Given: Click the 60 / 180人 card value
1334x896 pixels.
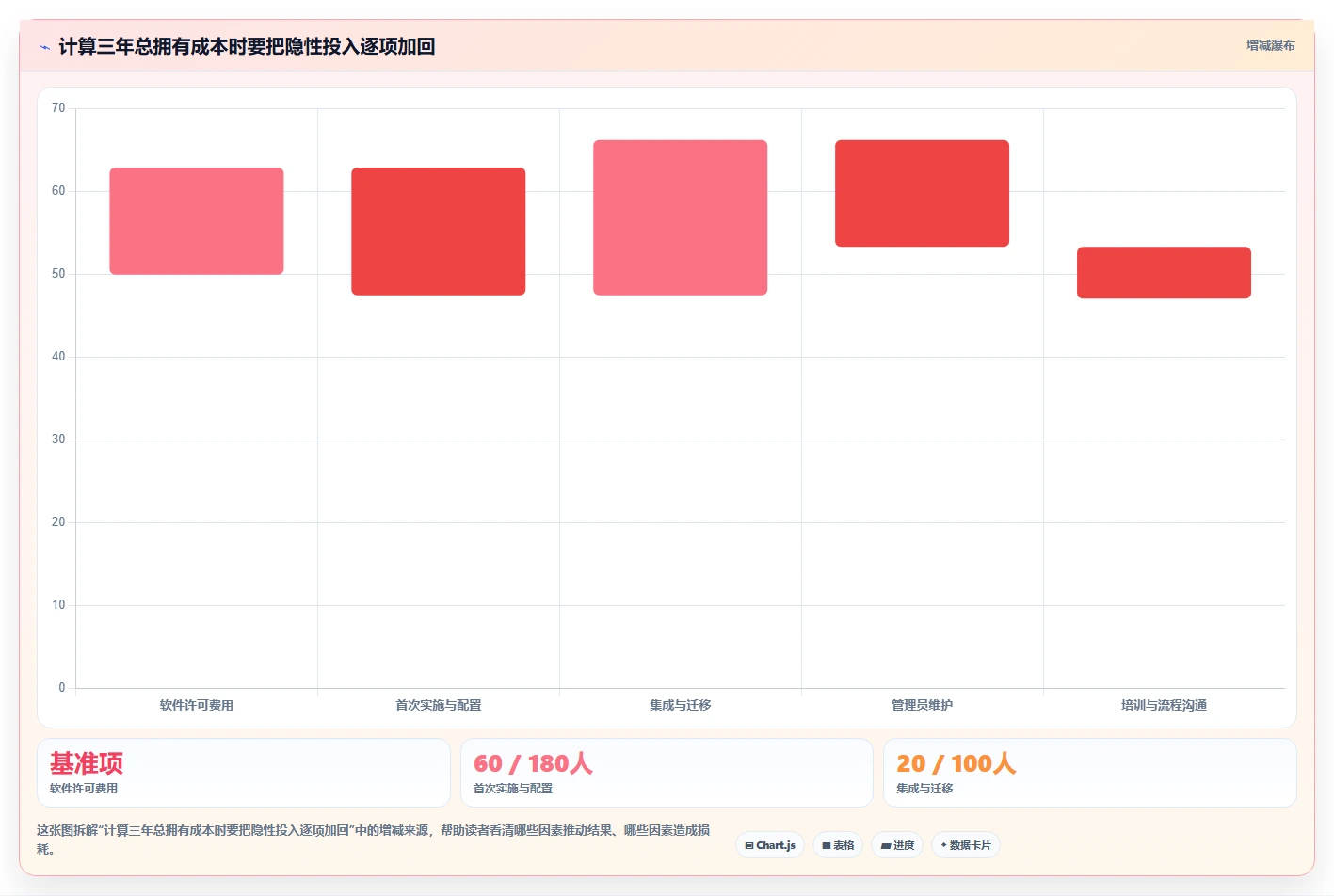Looking at the screenshot, I should tap(533, 763).
